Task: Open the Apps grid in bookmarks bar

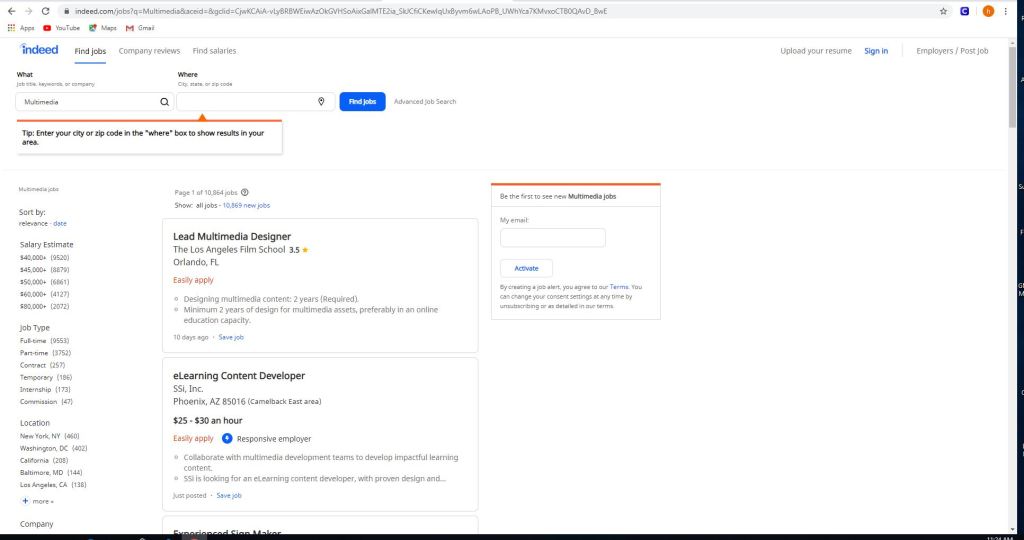Action: point(21,28)
